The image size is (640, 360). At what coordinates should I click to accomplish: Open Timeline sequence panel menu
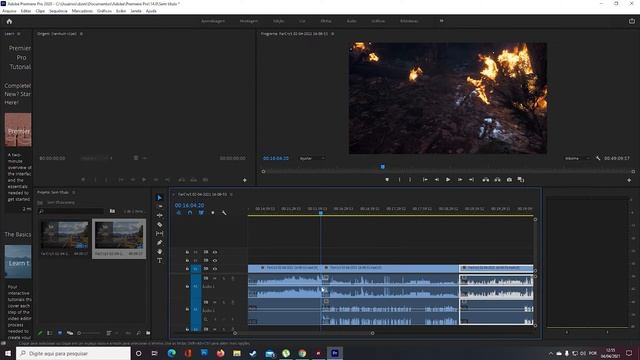coord(231,194)
